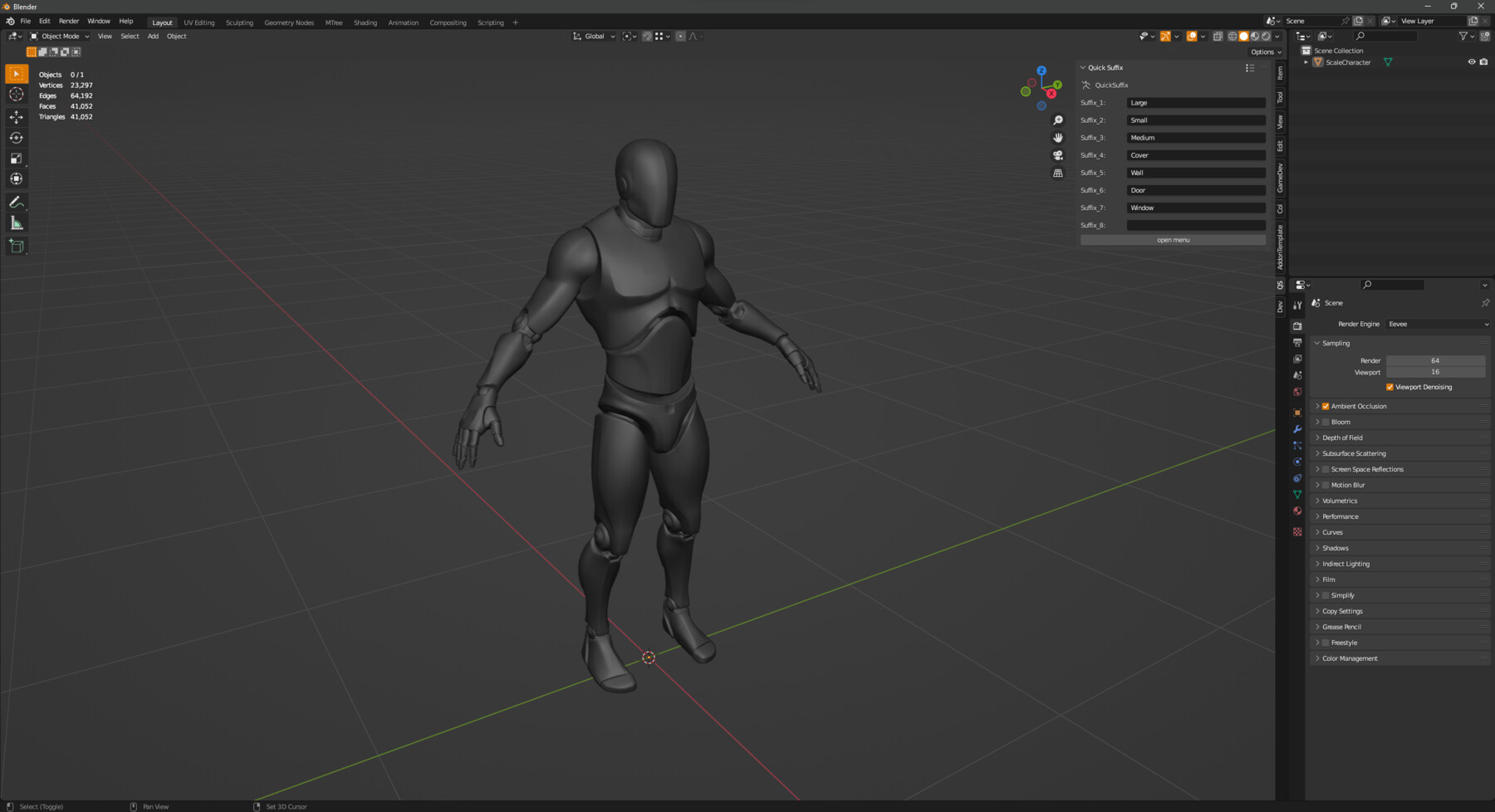Disable Viewport Denoising
This screenshot has width=1495, height=812.
pyautogui.click(x=1390, y=387)
